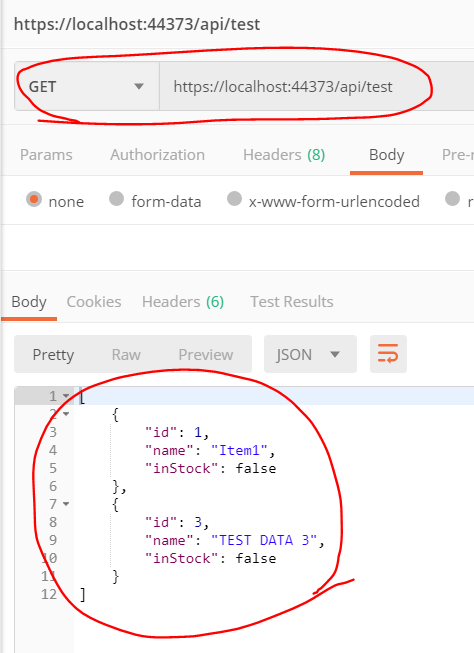Select the none body radio button
The image size is (474, 653).
pyautogui.click(x=34, y=199)
